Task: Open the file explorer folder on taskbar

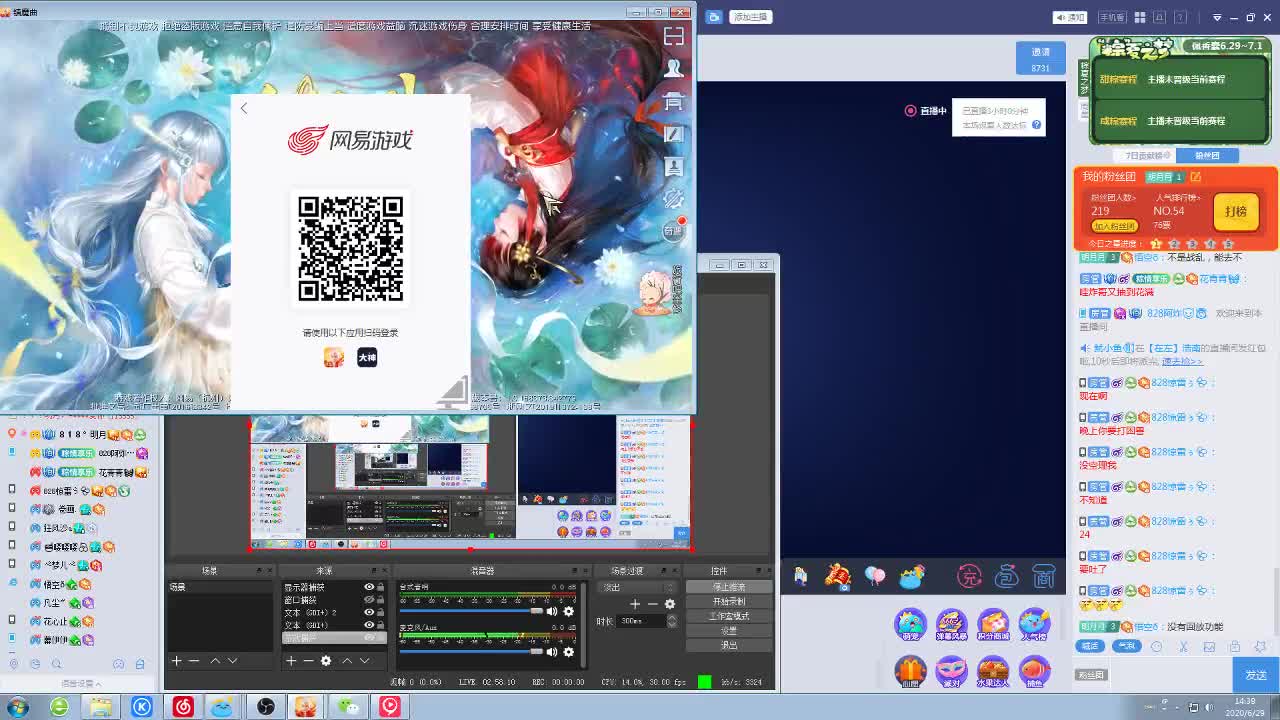Action: tap(100, 707)
